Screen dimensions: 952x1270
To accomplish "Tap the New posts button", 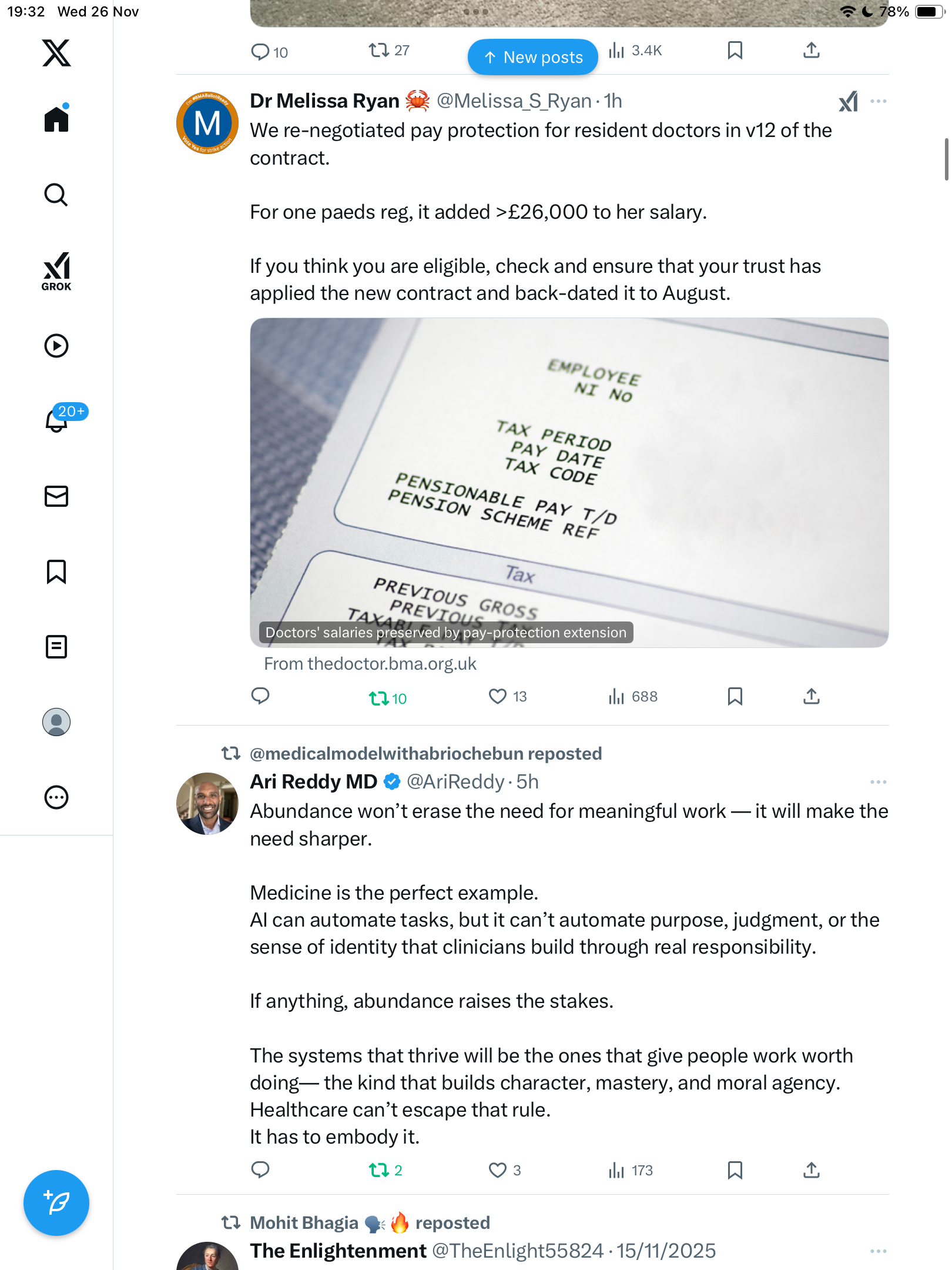I will (532, 57).
